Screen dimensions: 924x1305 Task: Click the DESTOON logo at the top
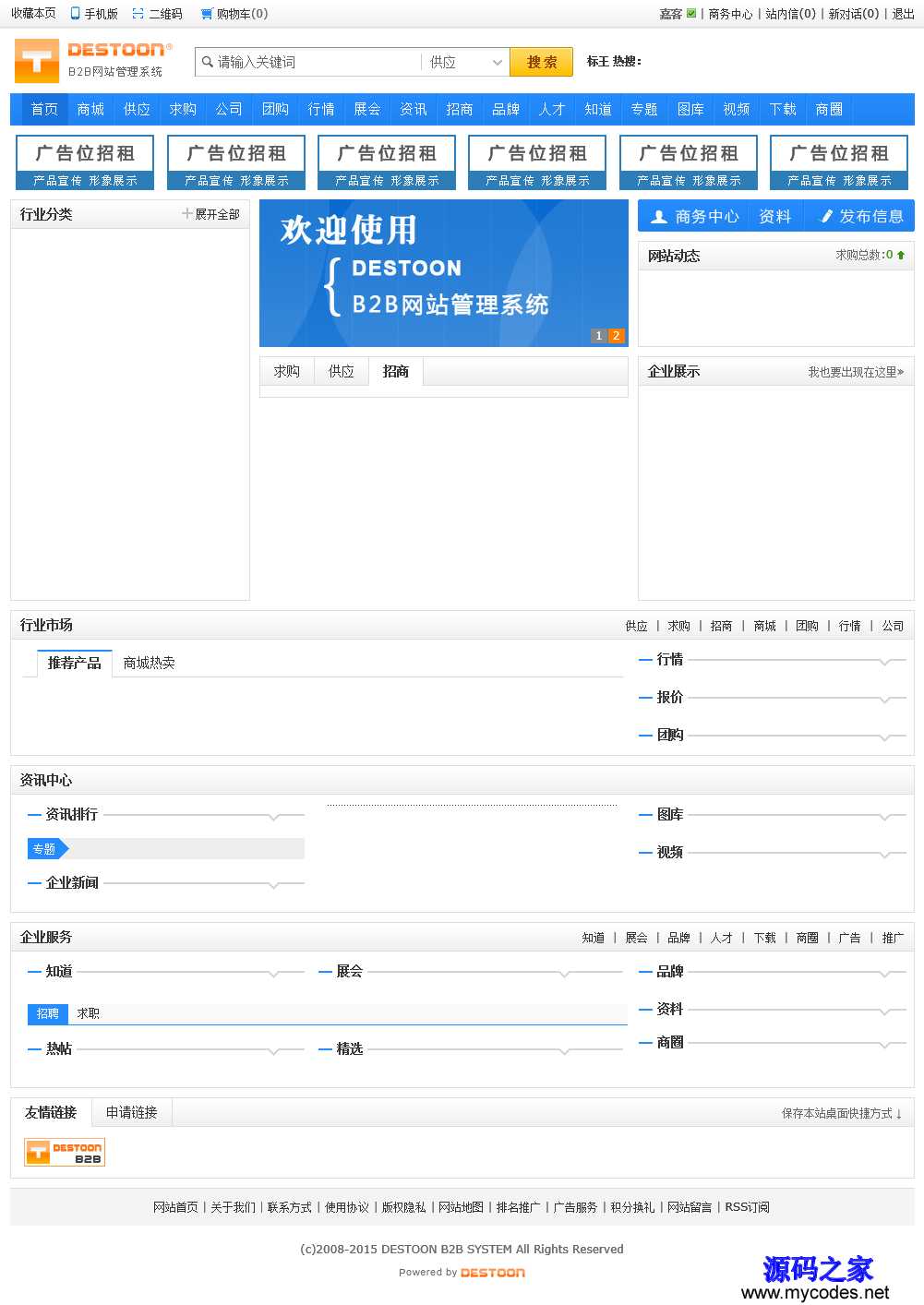(93, 61)
